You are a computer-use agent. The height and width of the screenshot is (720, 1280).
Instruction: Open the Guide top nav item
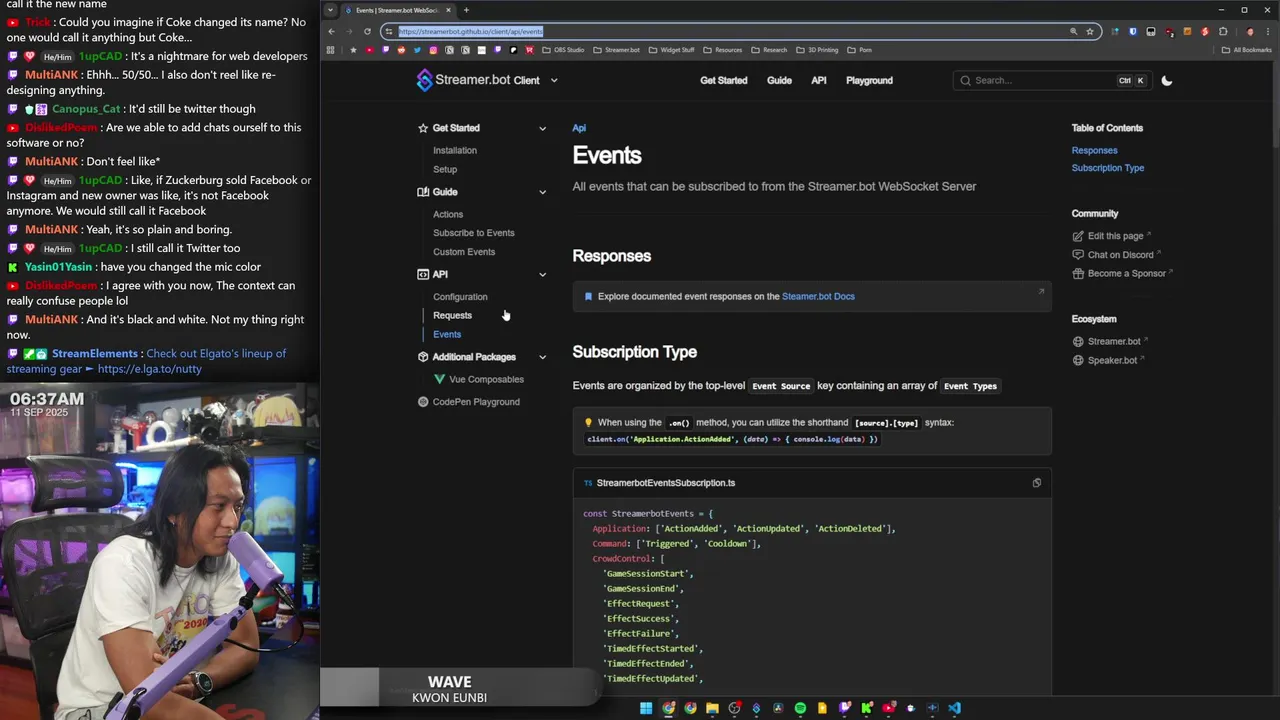(779, 80)
